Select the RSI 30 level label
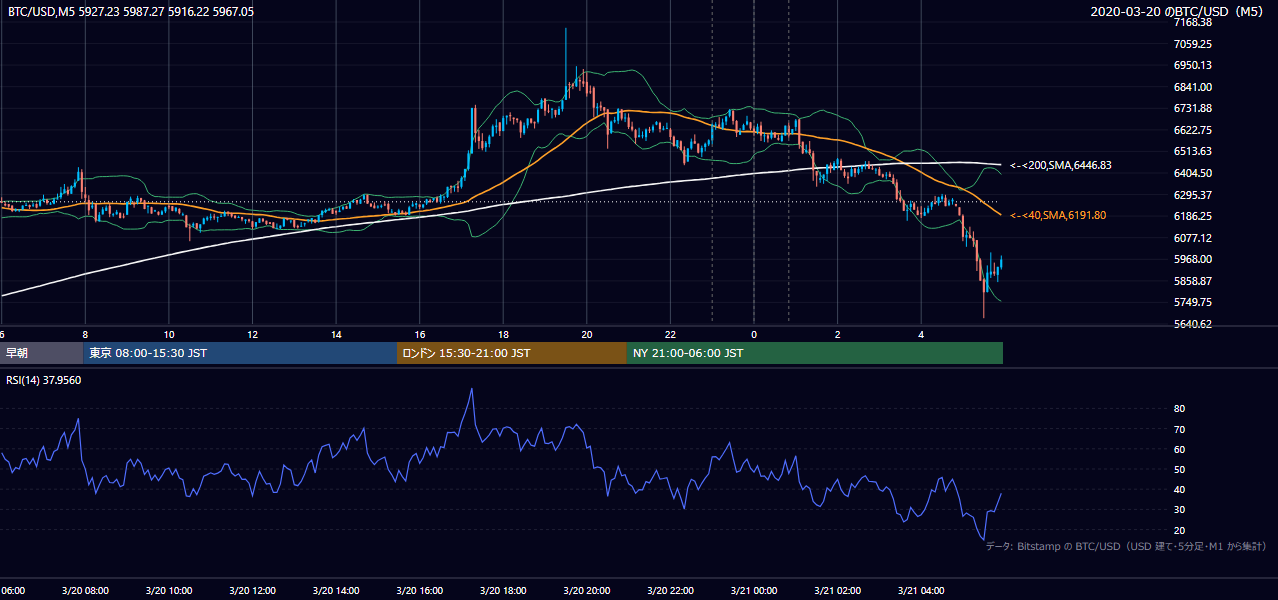1278x600 pixels. point(1179,510)
